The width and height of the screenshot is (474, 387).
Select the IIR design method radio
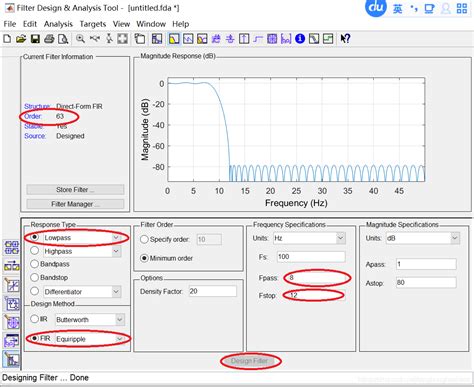tap(35, 319)
